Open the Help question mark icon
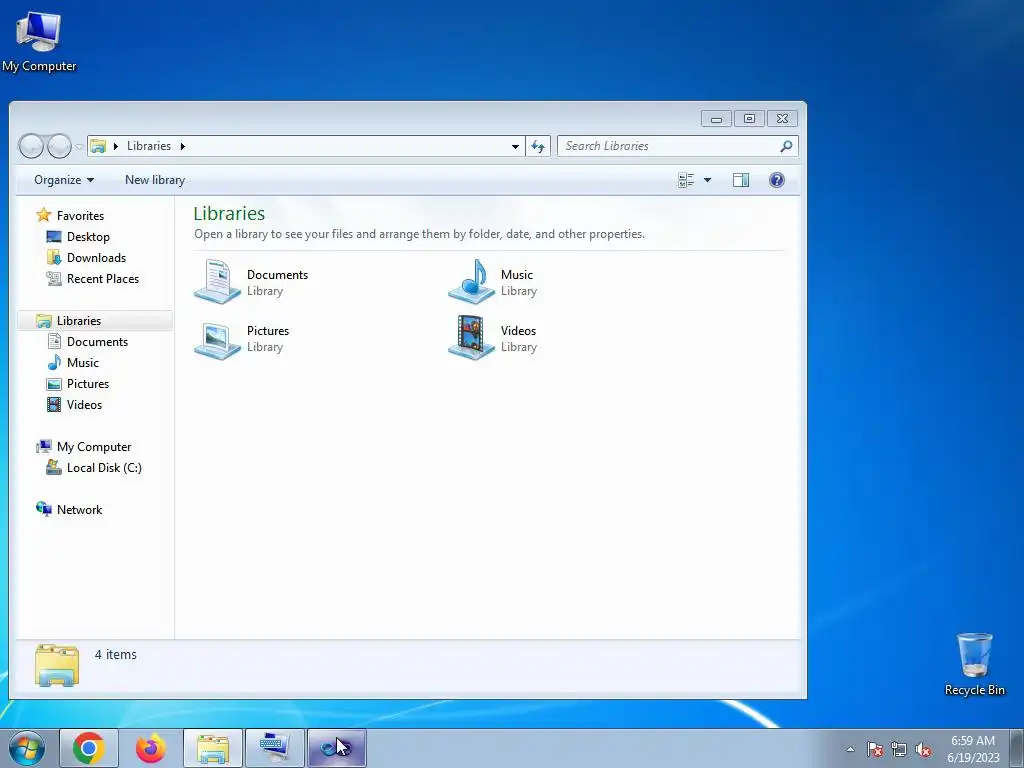The width and height of the screenshot is (1024, 768). [776, 180]
